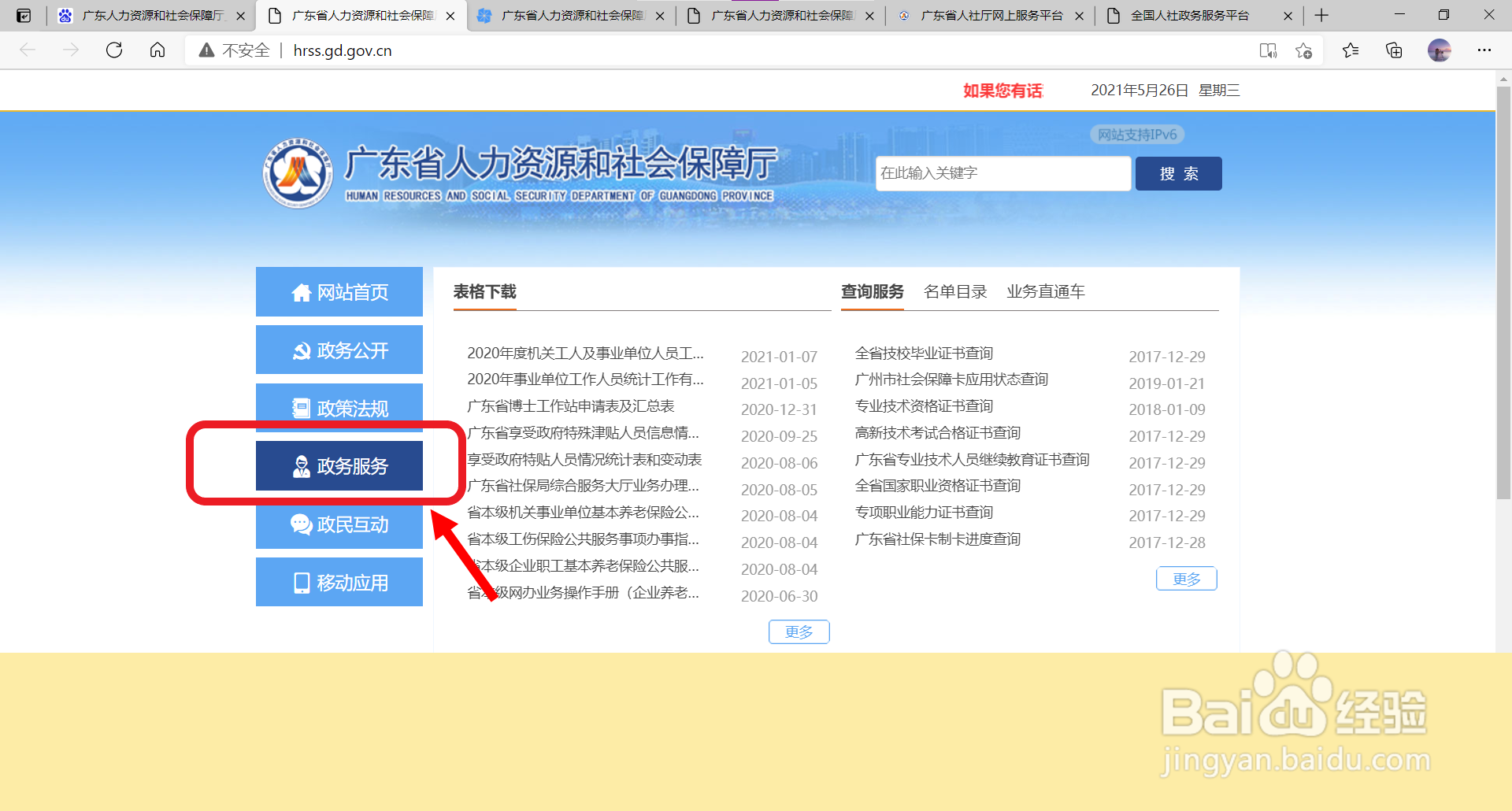Click the address bar URL
The width and height of the screenshot is (1512, 811).
[343, 50]
